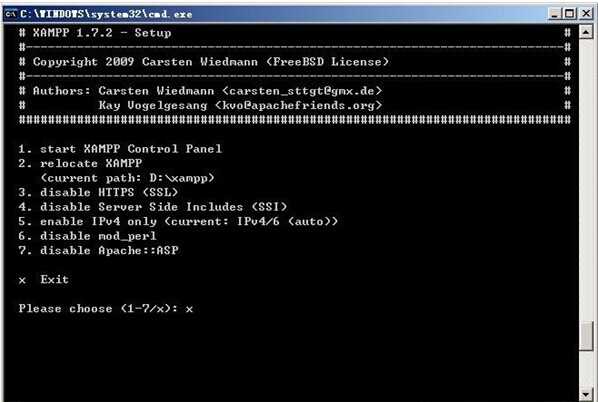The width and height of the screenshot is (598, 402).
Task: Click option '1. start XAMPP Control Panel'
Action: pos(120,149)
